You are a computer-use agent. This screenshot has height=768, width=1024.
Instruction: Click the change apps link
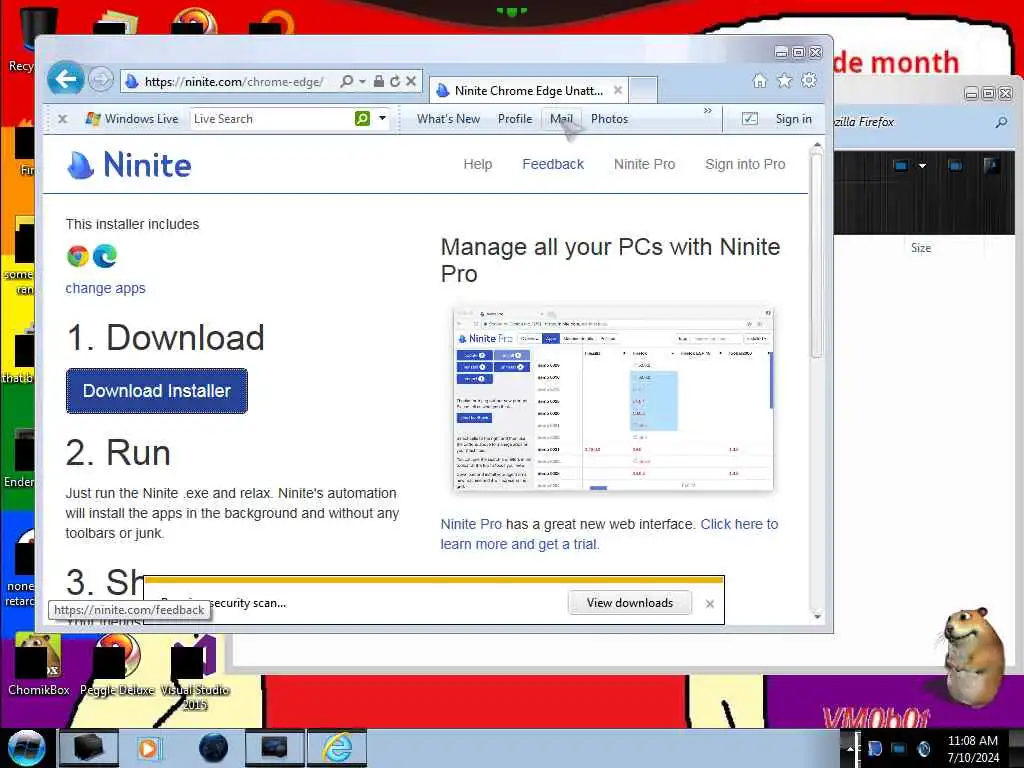[x=105, y=288]
